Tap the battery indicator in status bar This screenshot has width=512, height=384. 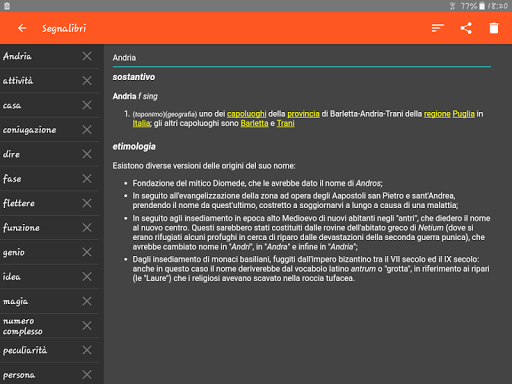pyautogui.click(x=482, y=6)
